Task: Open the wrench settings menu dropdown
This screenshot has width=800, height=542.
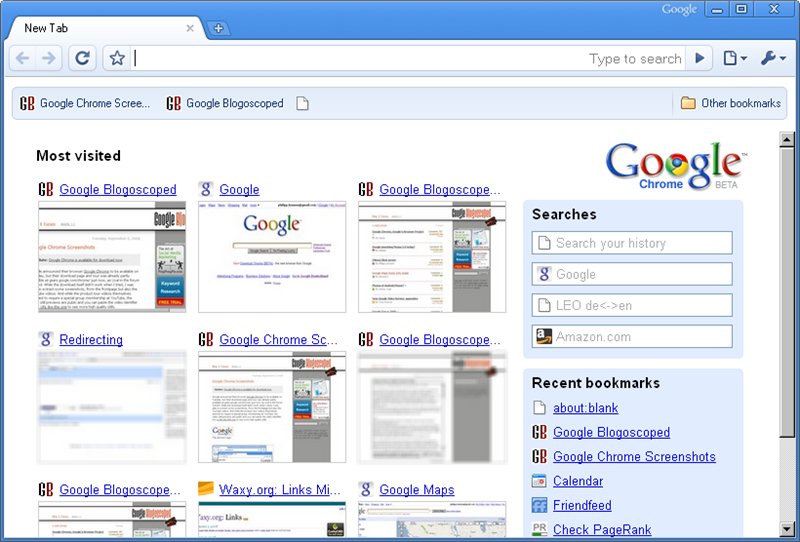Action: [773, 59]
